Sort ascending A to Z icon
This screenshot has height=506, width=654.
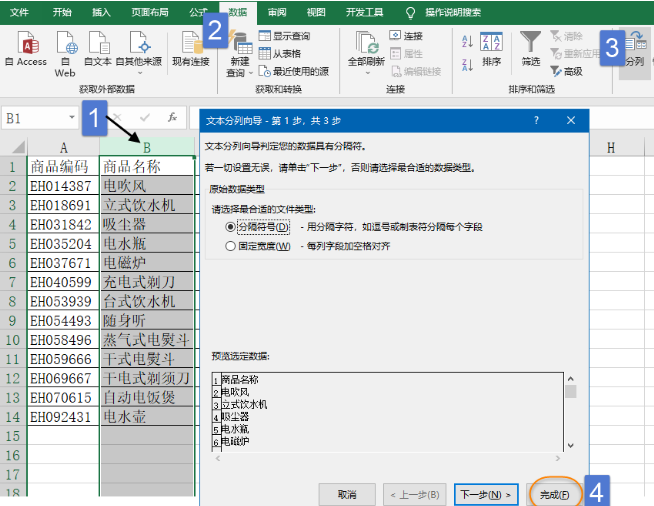point(467,41)
